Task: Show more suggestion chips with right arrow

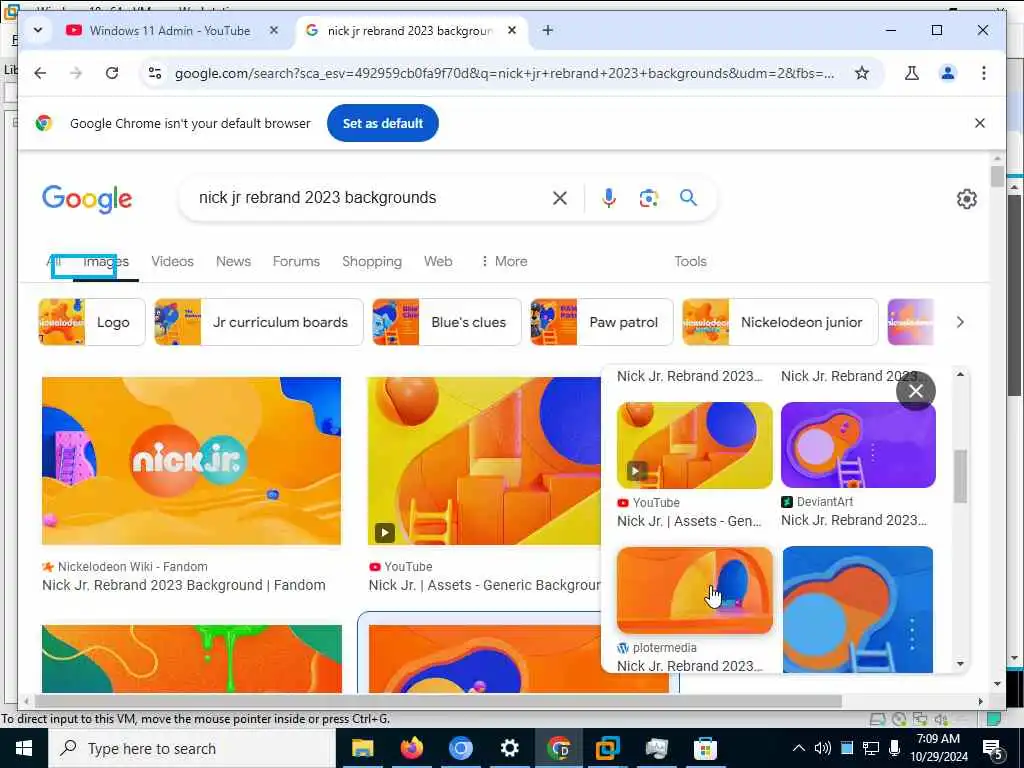Action: click(x=960, y=322)
